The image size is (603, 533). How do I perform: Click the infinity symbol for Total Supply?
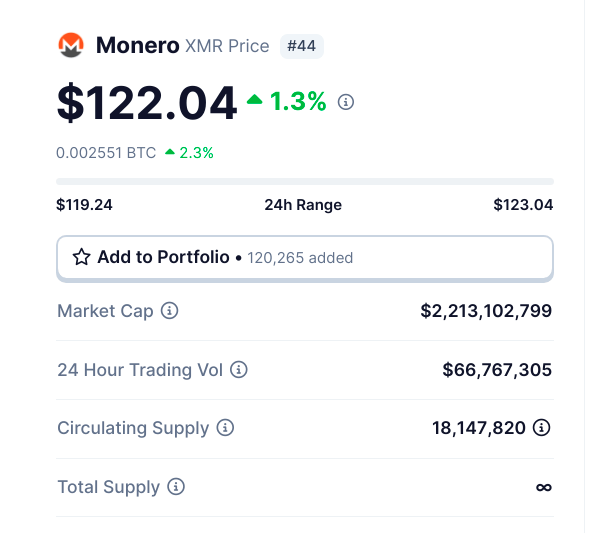pyautogui.click(x=544, y=487)
